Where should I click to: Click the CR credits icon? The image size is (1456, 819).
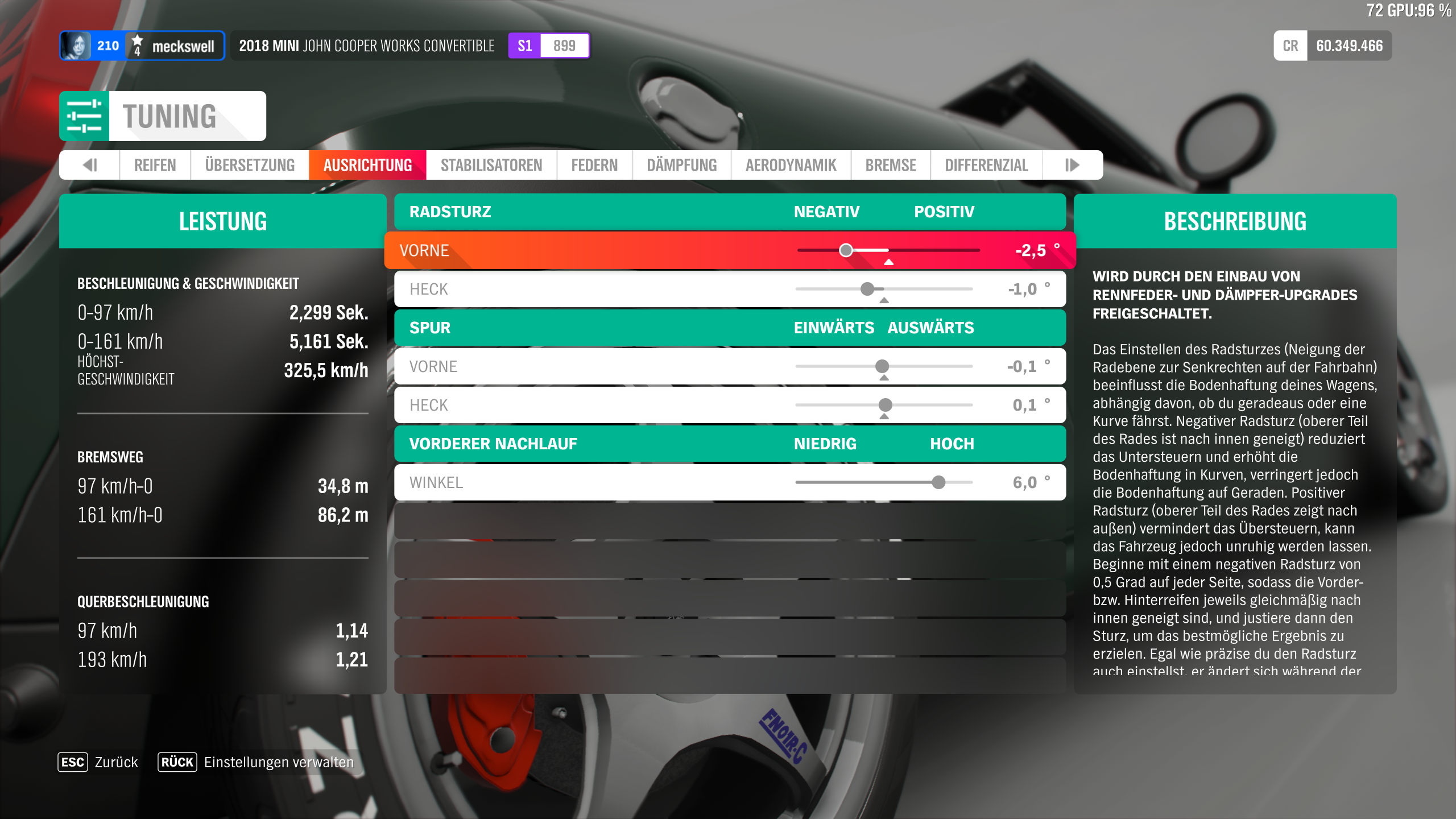pyautogui.click(x=1290, y=45)
